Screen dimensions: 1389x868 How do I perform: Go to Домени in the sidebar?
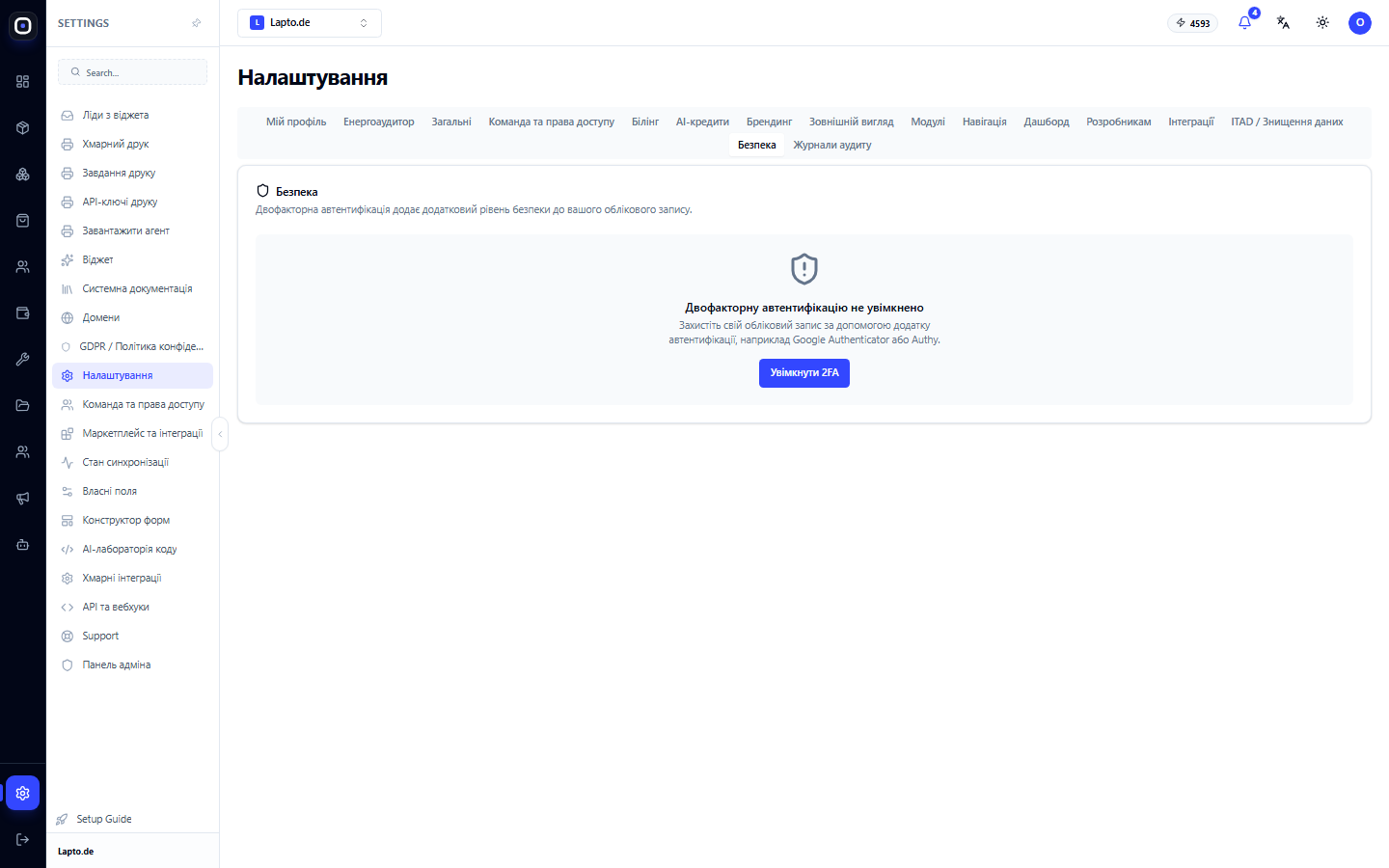133,317
